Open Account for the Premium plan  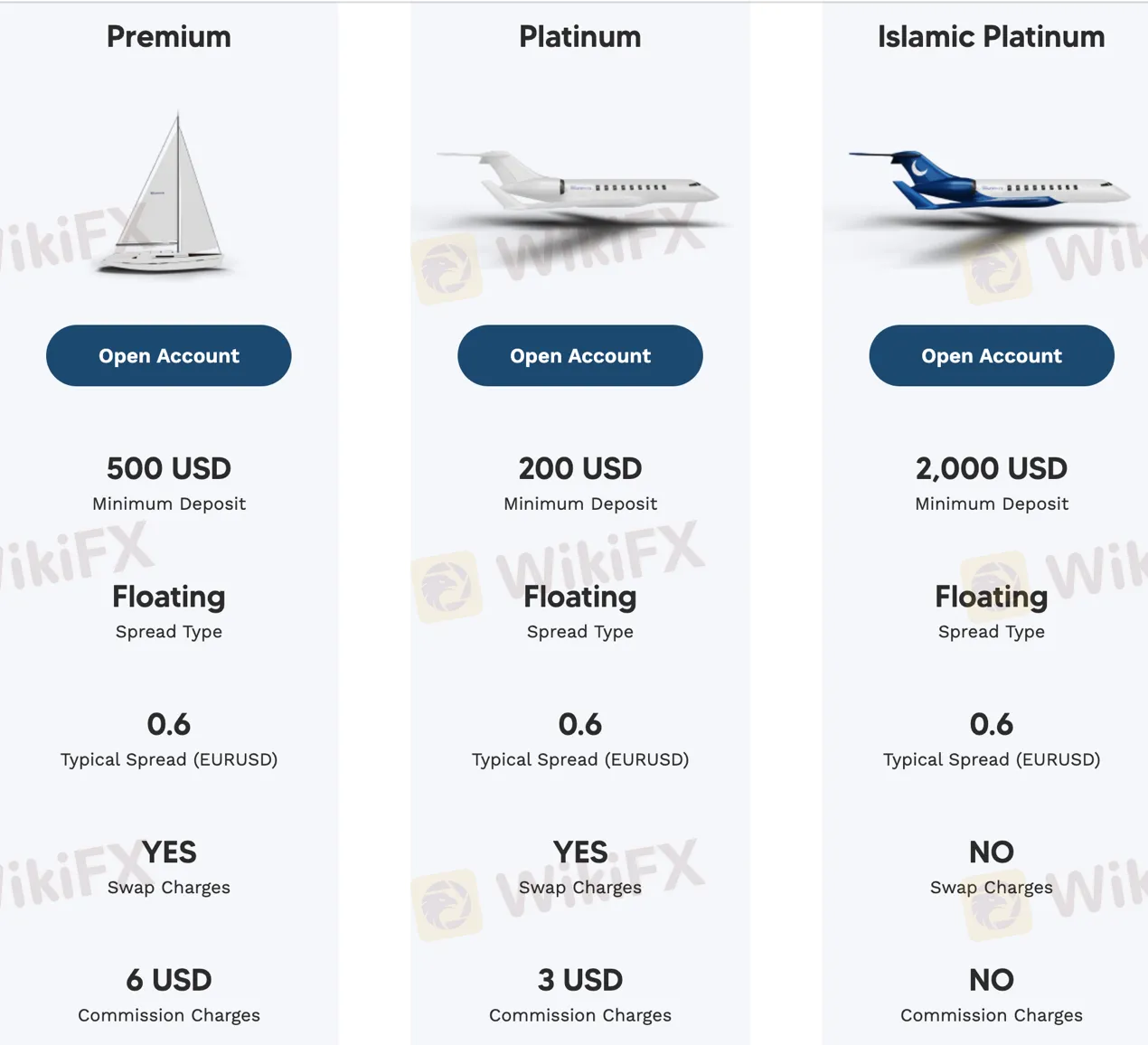[169, 355]
